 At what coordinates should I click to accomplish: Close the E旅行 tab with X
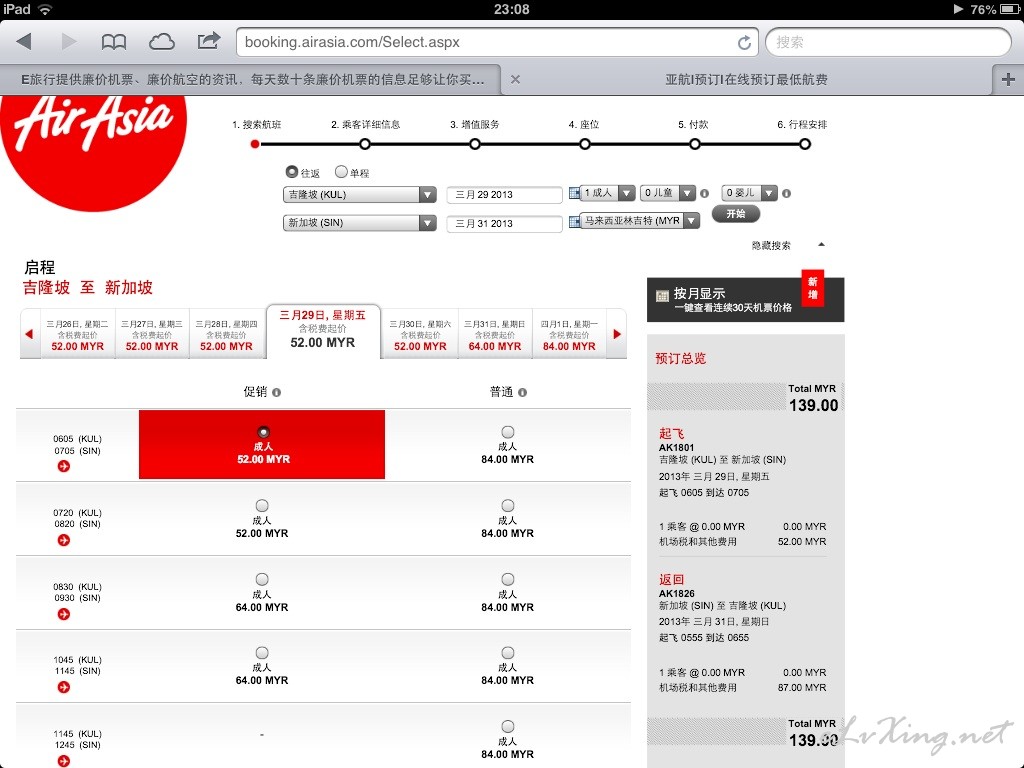click(x=515, y=80)
